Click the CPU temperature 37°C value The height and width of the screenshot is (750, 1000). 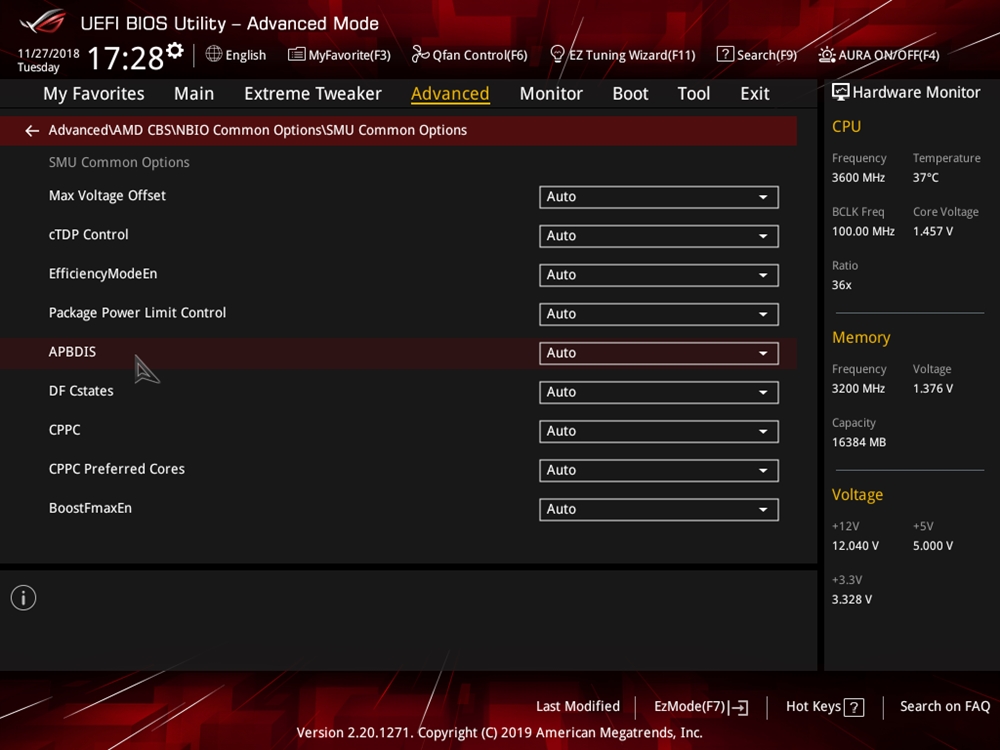(x=925, y=178)
